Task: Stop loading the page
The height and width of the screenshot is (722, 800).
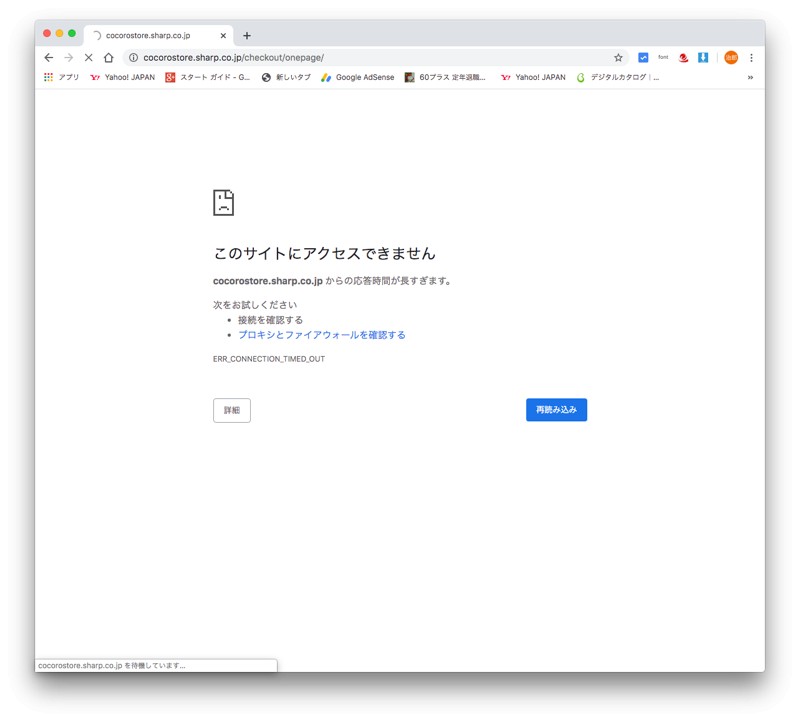Action: point(88,58)
